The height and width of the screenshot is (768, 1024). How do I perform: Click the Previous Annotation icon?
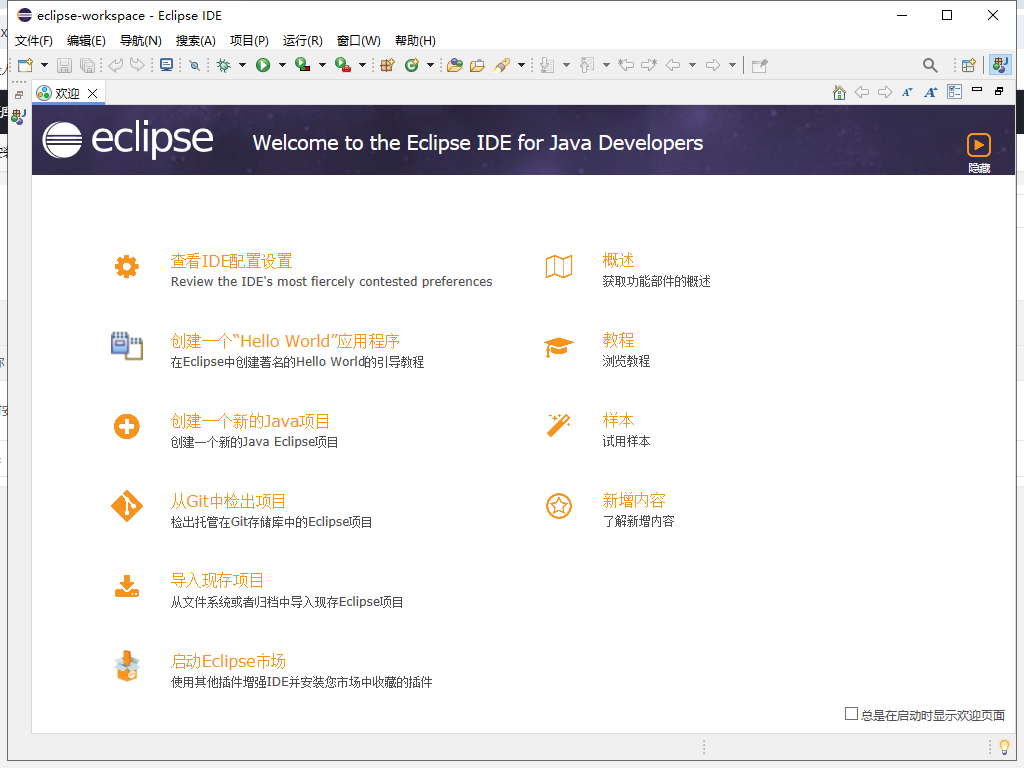[x=587, y=65]
